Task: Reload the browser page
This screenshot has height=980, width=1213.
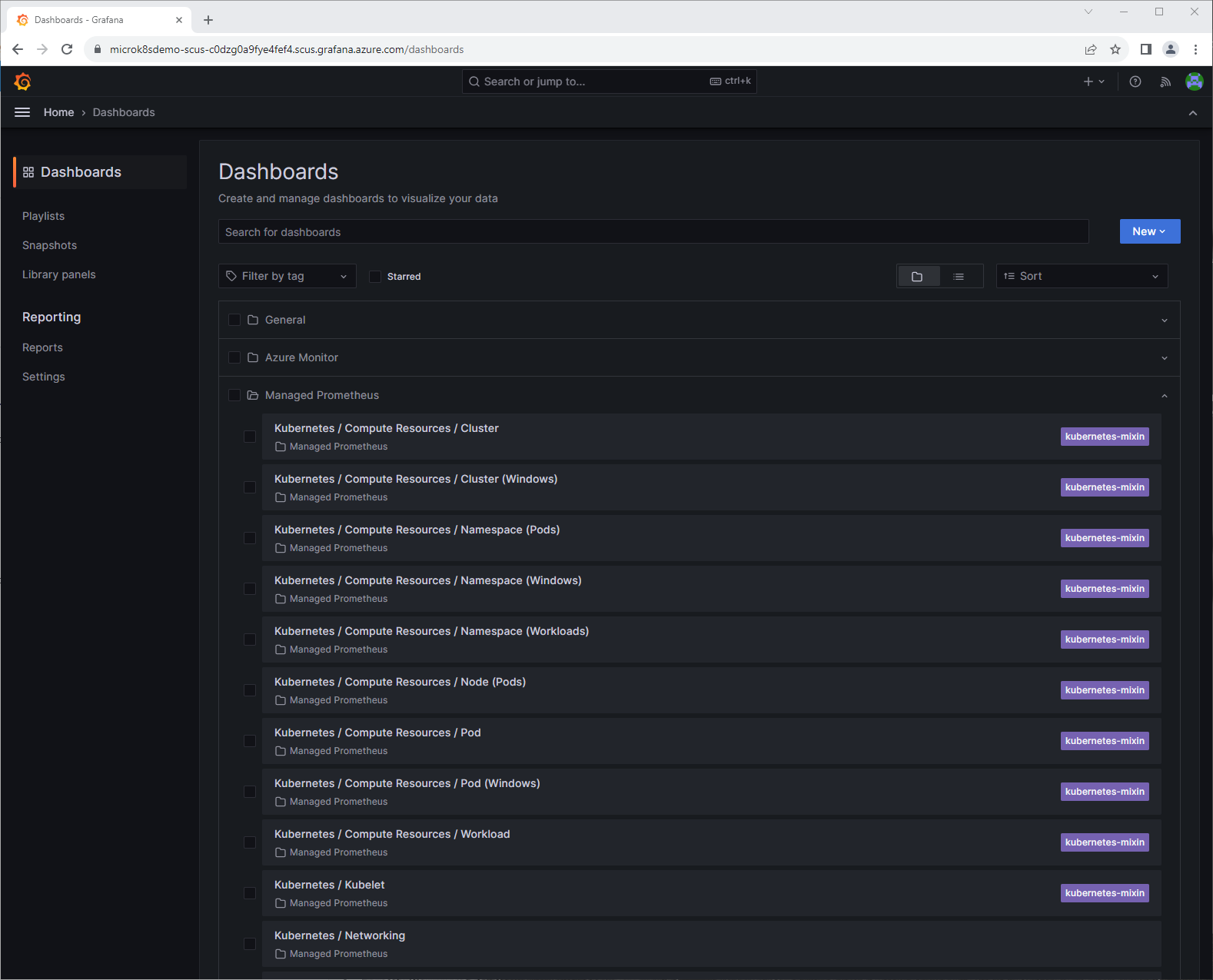Action: pyautogui.click(x=67, y=49)
